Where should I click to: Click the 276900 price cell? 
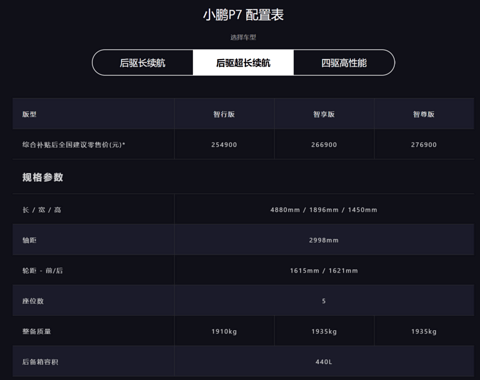click(424, 145)
